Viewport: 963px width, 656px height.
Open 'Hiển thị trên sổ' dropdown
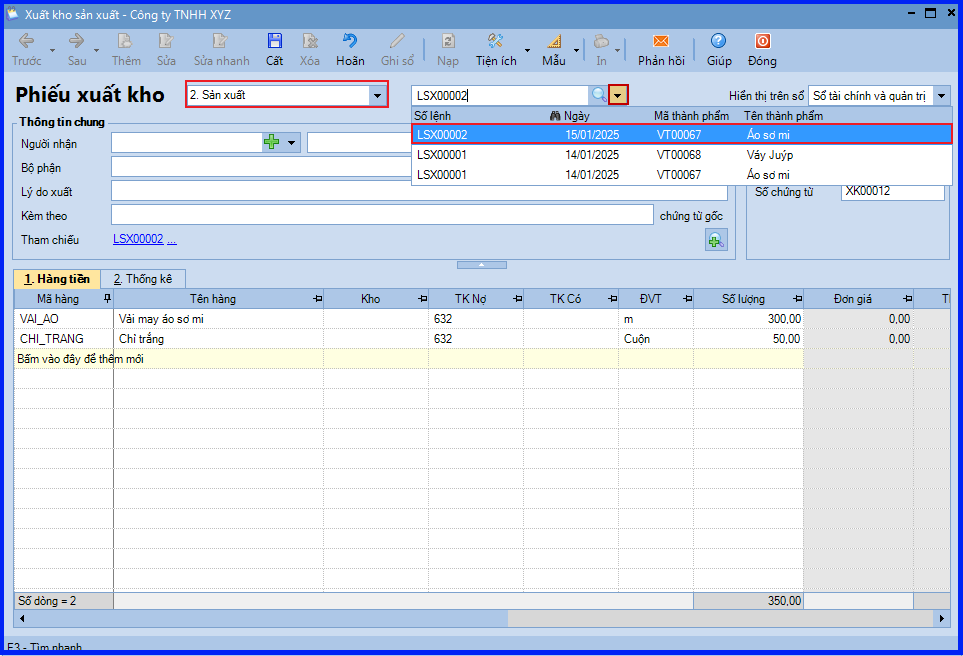tap(942, 96)
